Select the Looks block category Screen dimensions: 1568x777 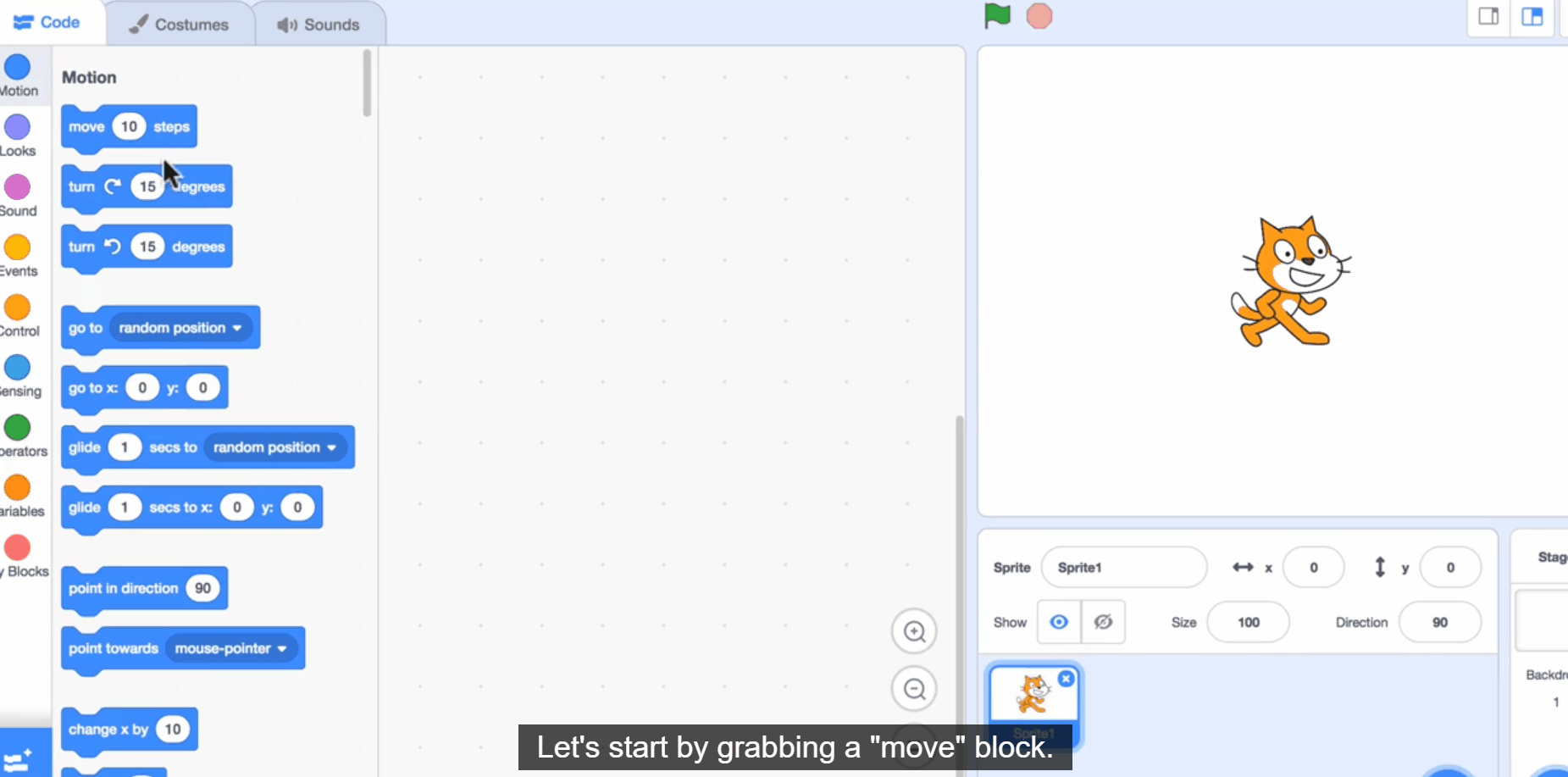tap(17, 136)
